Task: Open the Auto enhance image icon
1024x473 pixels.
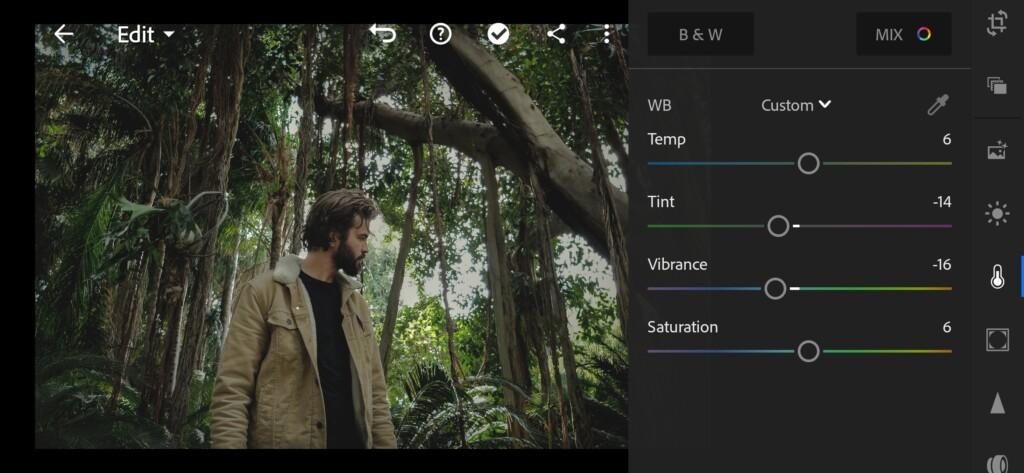Action: 997,150
